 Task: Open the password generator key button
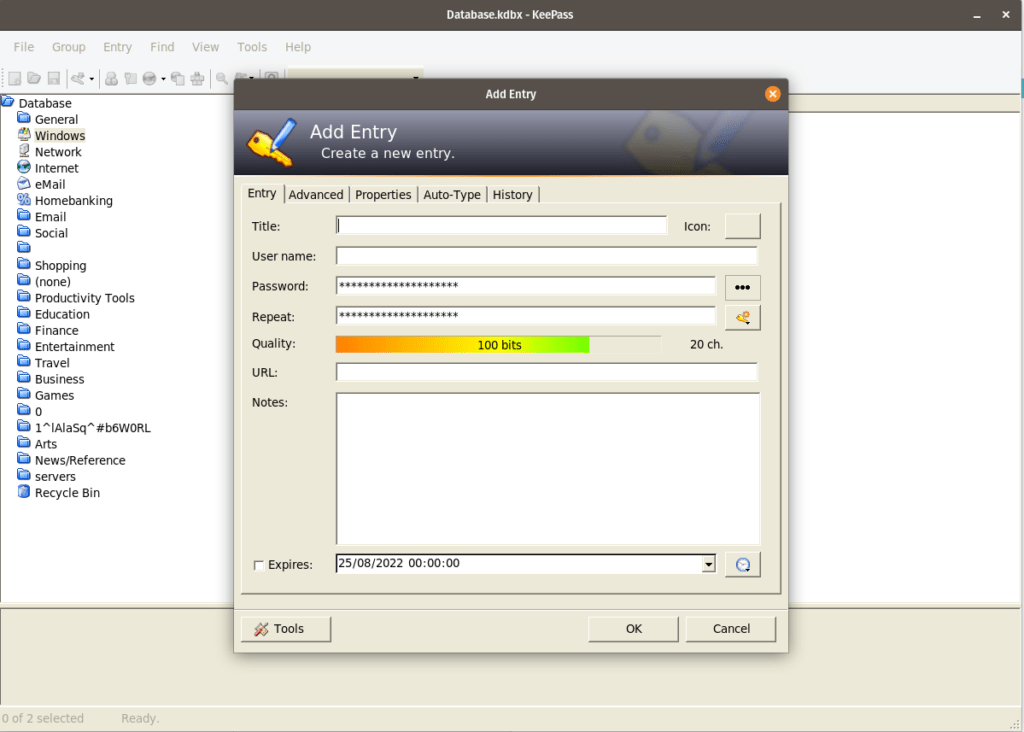pos(743,318)
